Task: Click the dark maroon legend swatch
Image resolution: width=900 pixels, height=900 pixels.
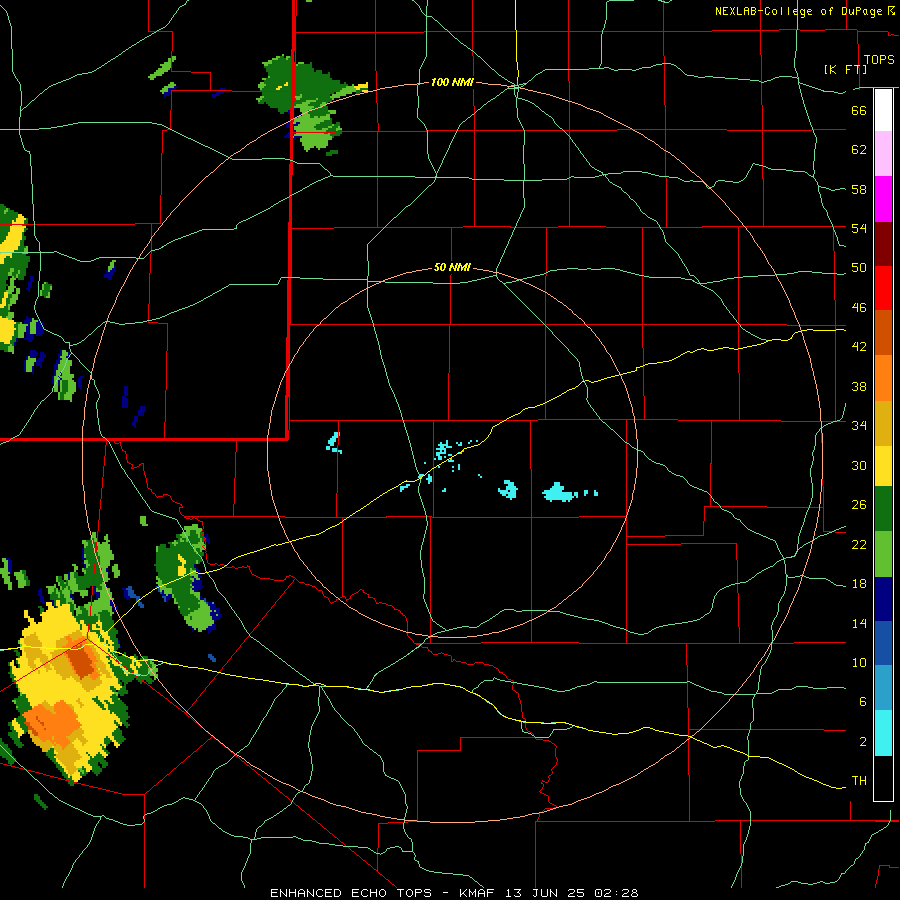Action: point(883,243)
